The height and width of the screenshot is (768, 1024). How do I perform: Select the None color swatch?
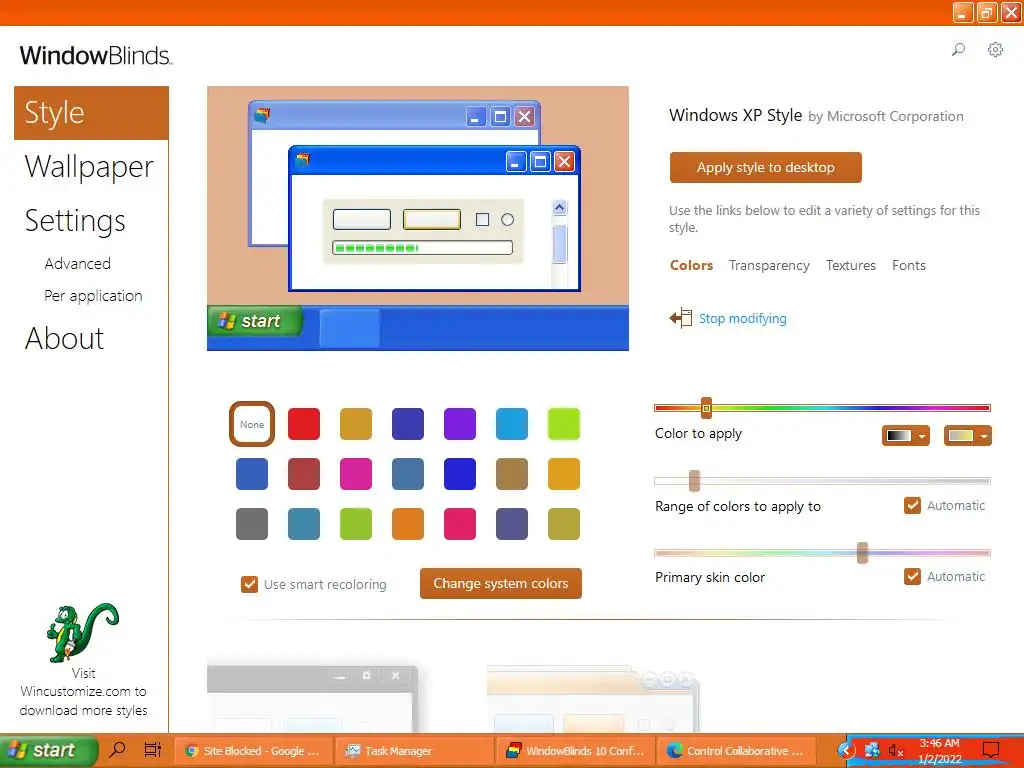pyautogui.click(x=251, y=424)
